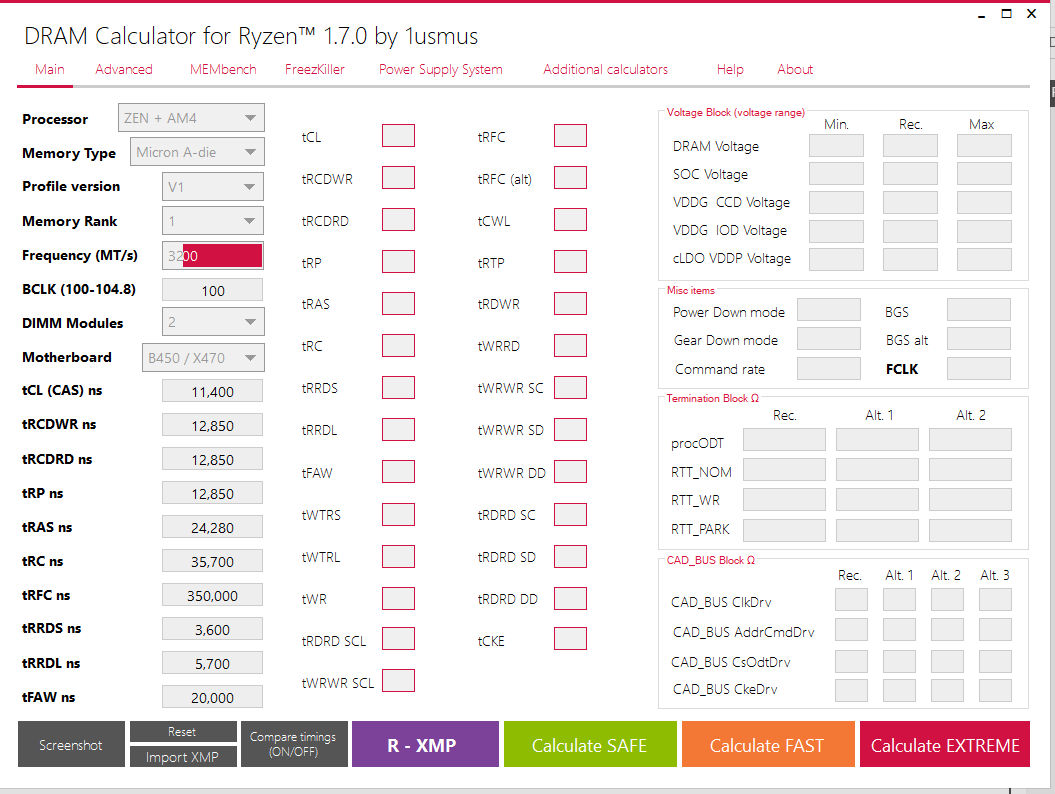The width and height of the screenshot is (1055, 794).
Task: Click the cLDO VDDP Voltage Max field
Action: [984, 259]
